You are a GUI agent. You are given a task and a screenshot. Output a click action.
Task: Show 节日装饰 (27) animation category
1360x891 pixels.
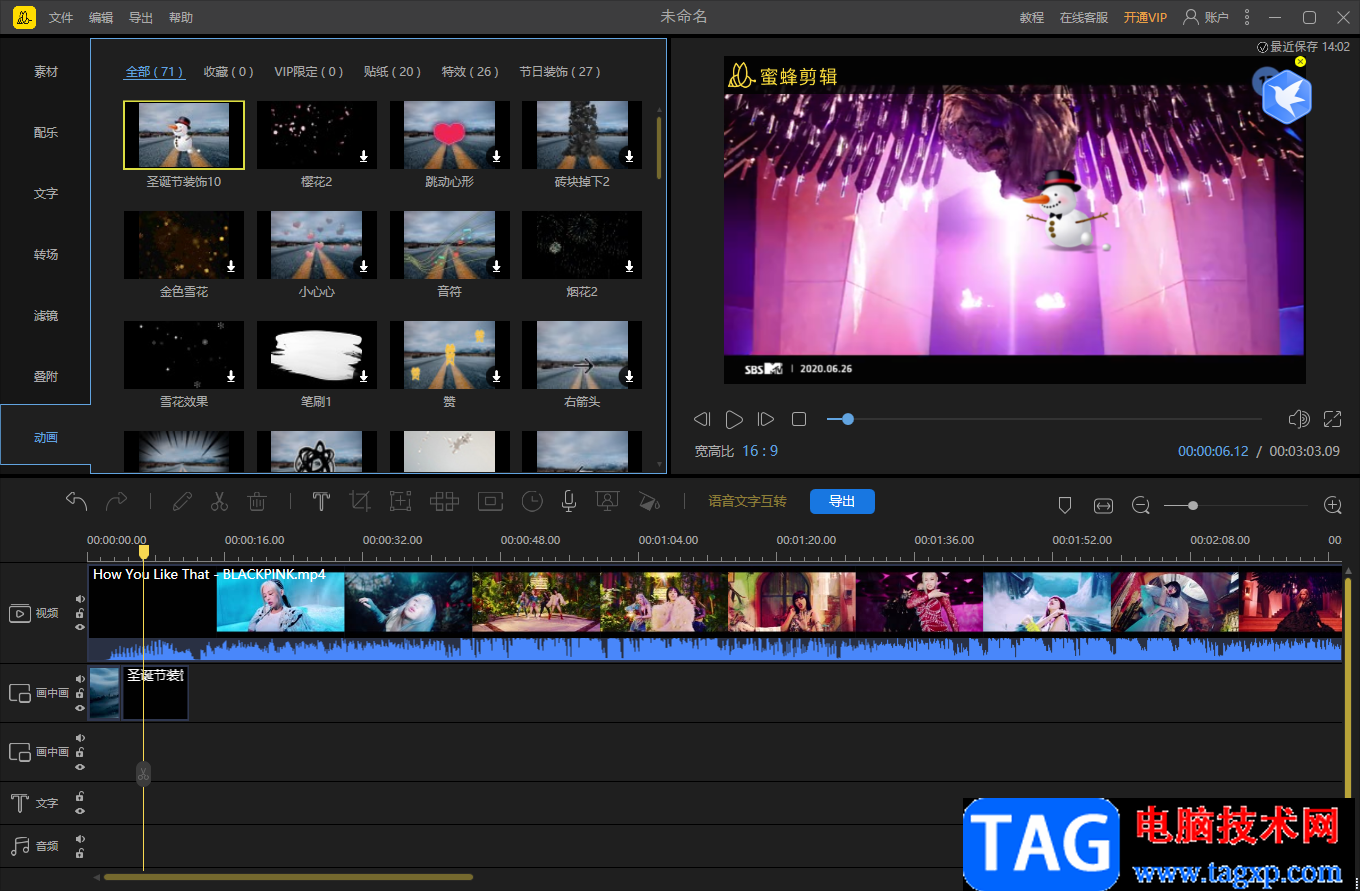pos(560,72)
